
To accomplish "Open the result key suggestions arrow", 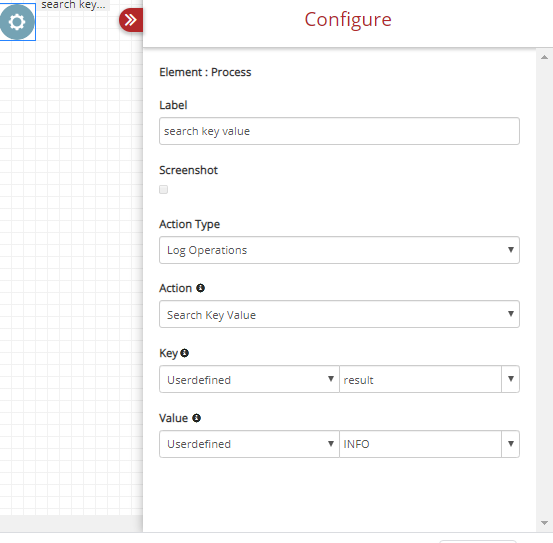I will click(510, 379).
